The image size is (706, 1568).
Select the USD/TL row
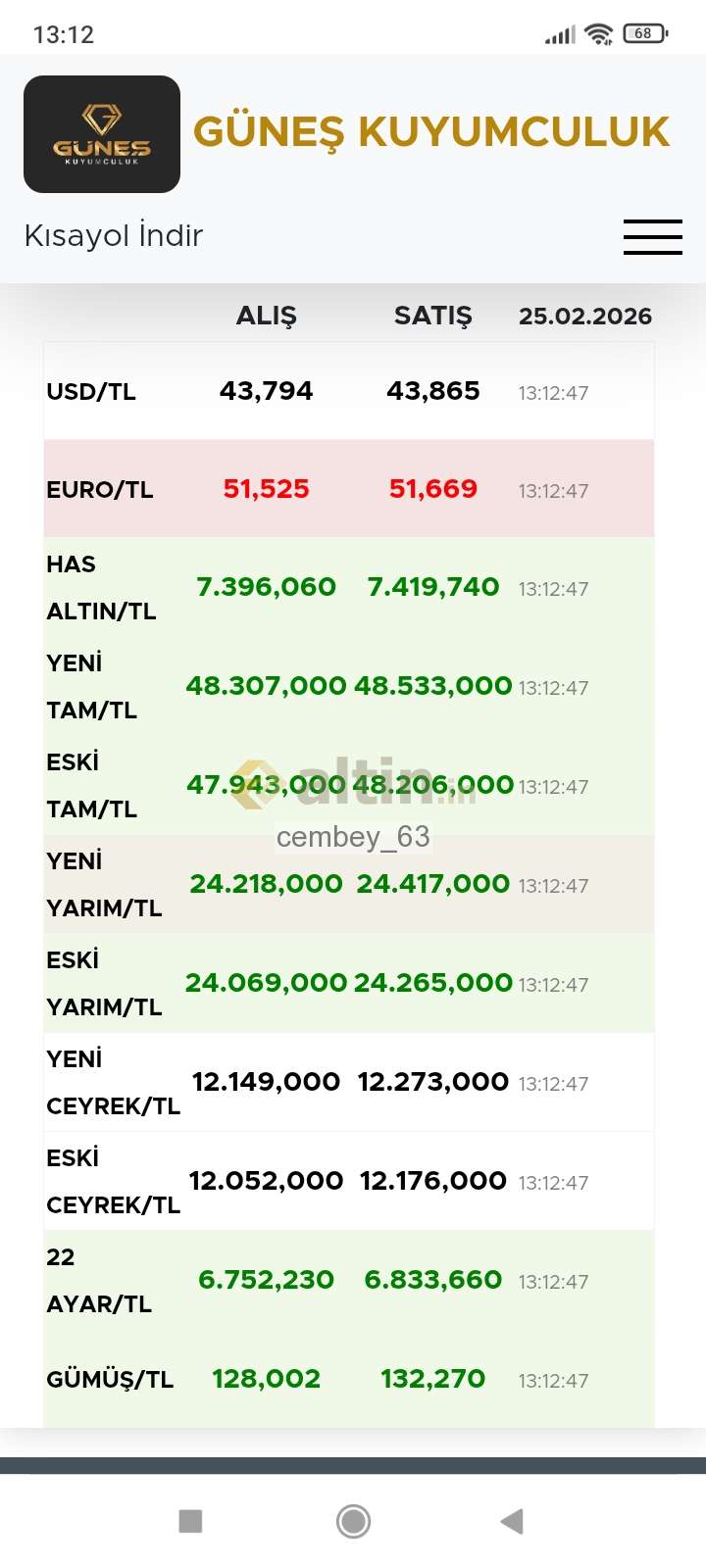tap(348, 392)
